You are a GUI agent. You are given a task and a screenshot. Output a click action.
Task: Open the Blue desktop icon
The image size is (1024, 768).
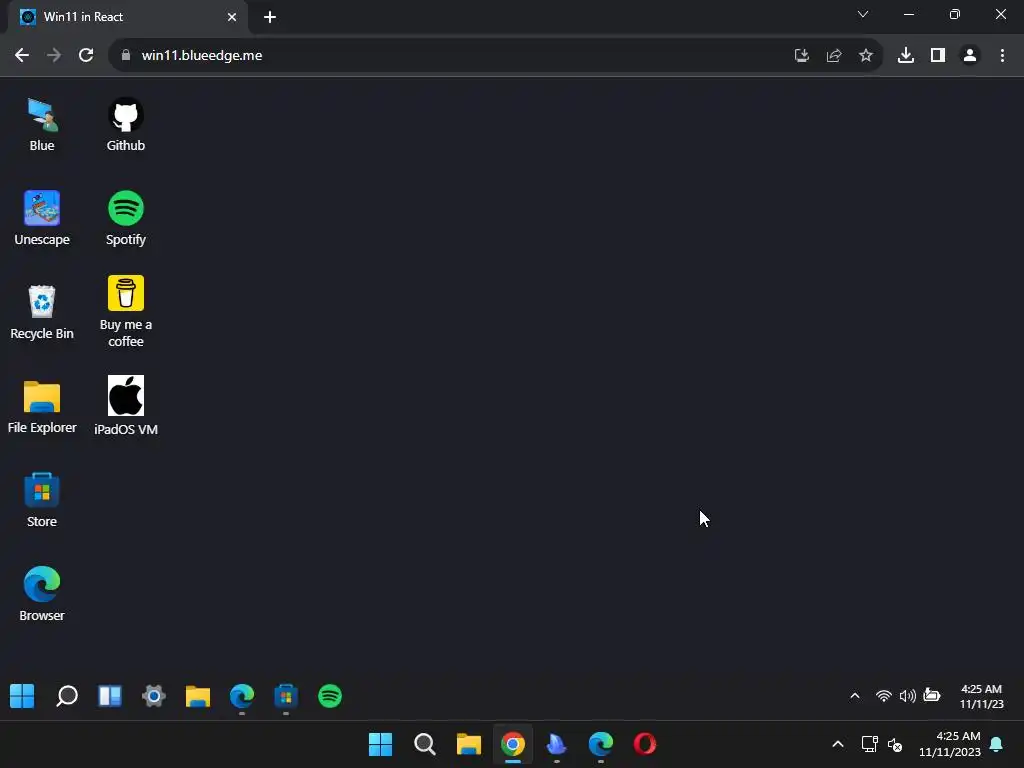coord(42,125)
